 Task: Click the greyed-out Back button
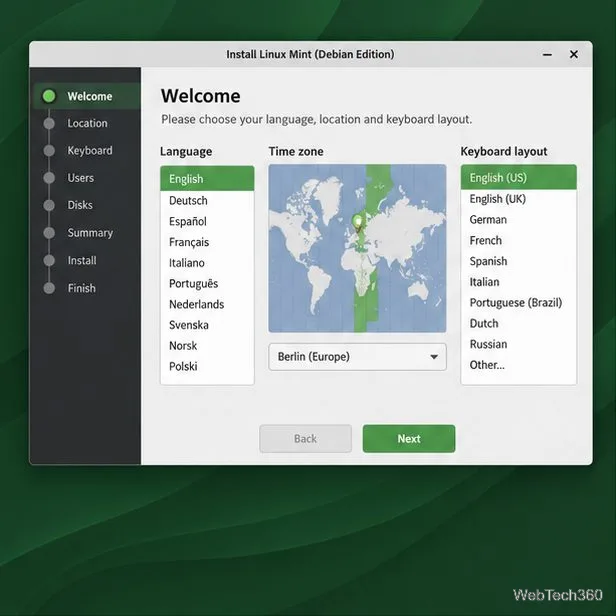pyautogui.click(x=305, y=438)
